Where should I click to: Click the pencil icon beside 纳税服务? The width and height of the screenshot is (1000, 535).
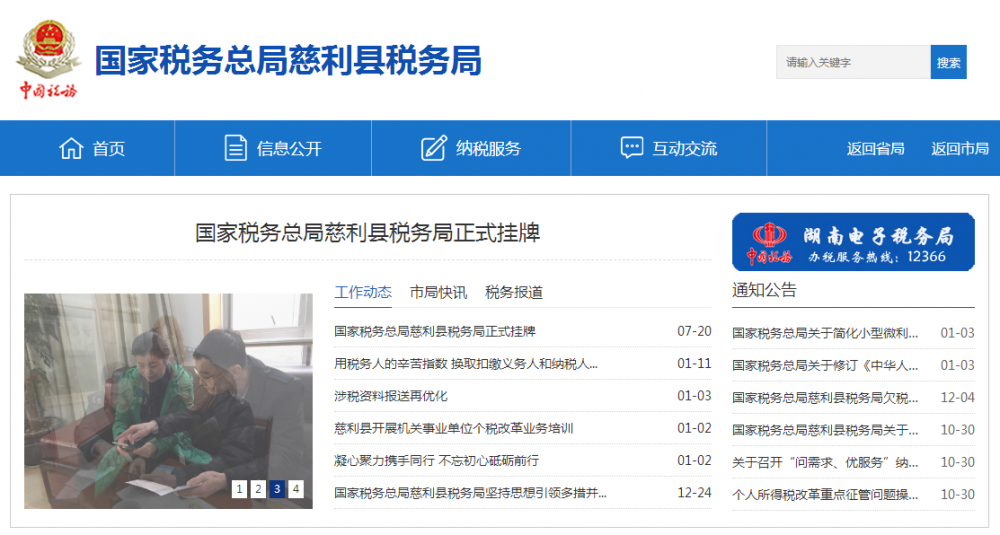(434, 148)
